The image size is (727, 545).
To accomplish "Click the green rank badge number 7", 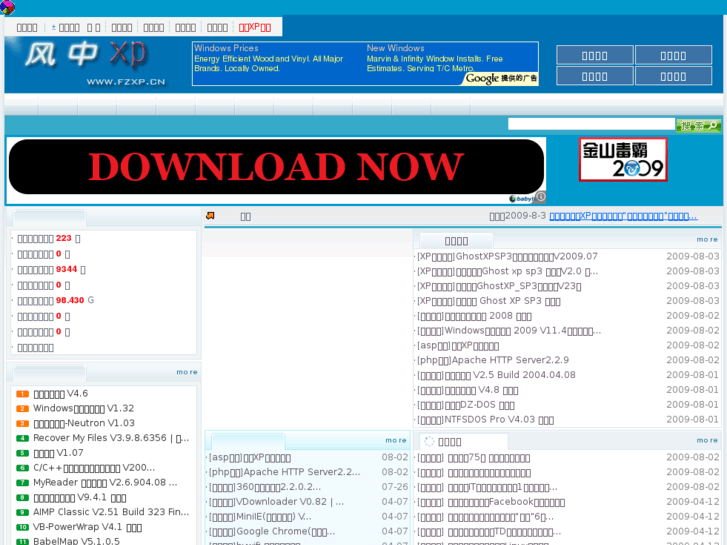I will pos(22,483).
